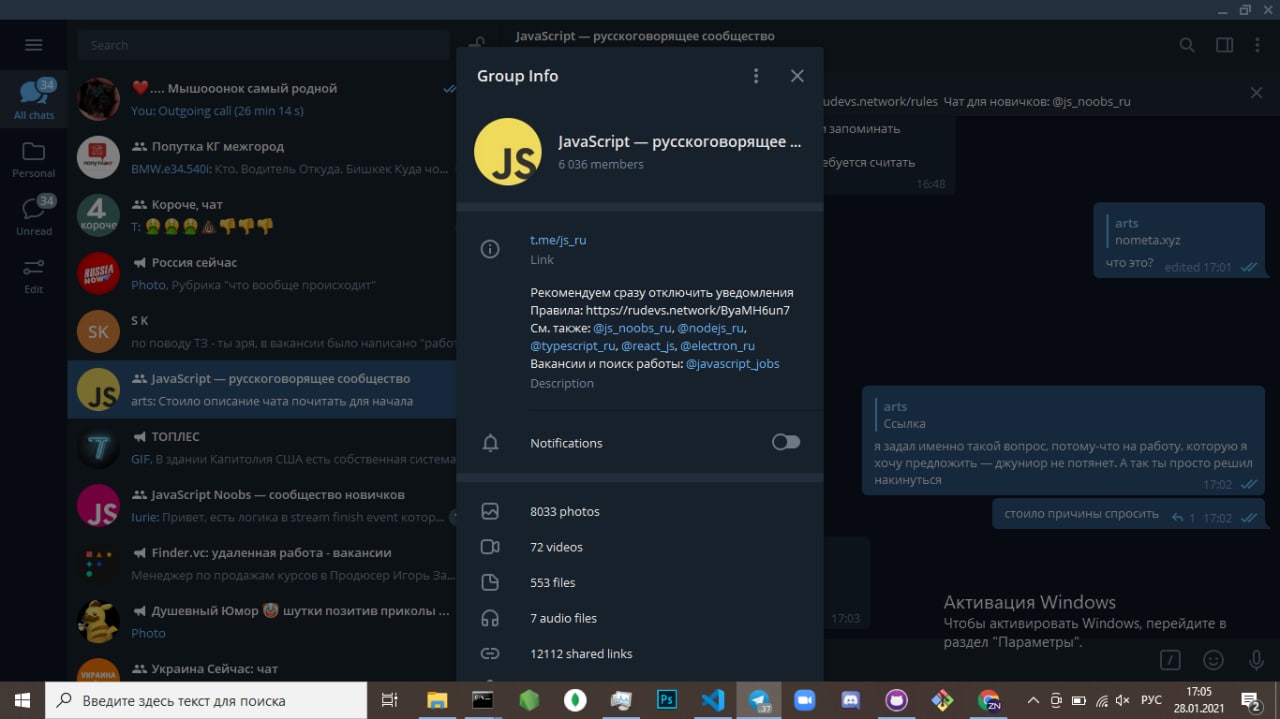Image resolution: width=1280 pixels, height=719 pixels.
Task: Open the Group Info three-dot menu
Action: point(756,76)
